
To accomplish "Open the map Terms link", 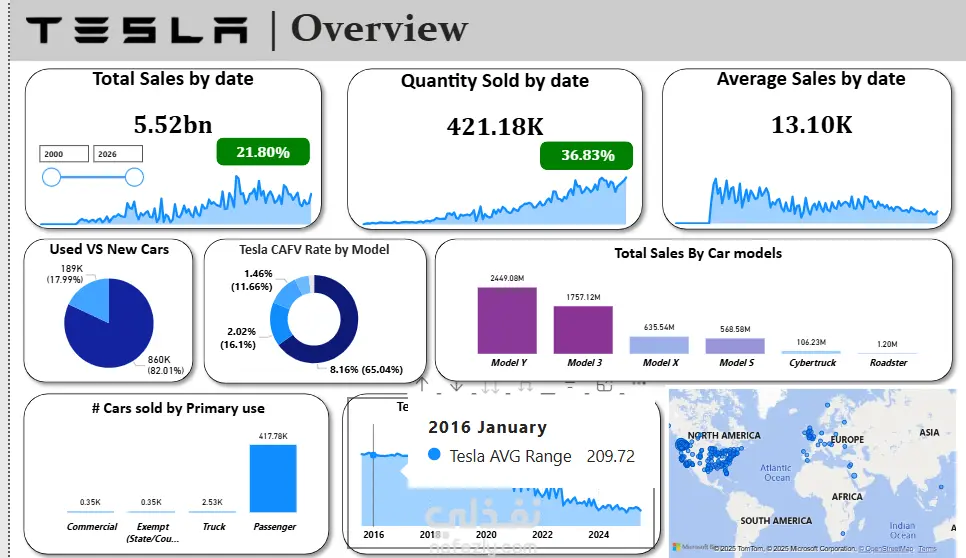I will pyautogui.click(x=927, y=548).
